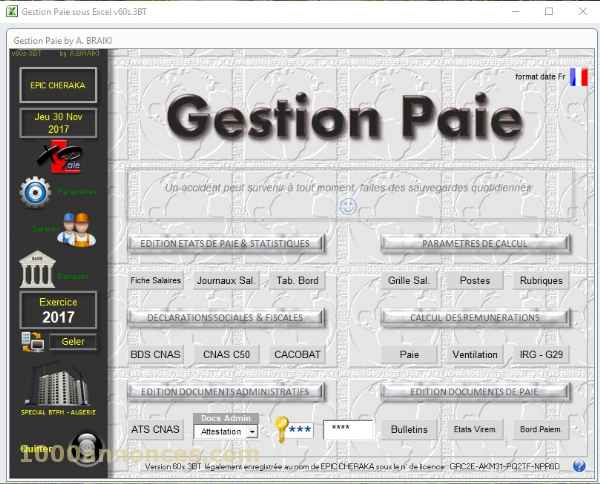Launch the Paie calculation button
The width and height of the screenshot is (600, 484).
(409, 355)
